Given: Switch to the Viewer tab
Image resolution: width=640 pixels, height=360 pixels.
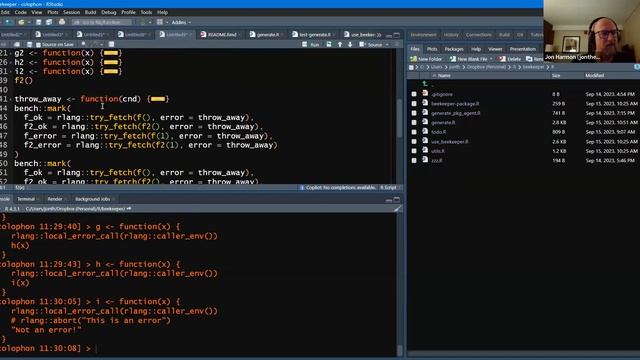Looking at the screenshot, I should (x=495, y=49).
